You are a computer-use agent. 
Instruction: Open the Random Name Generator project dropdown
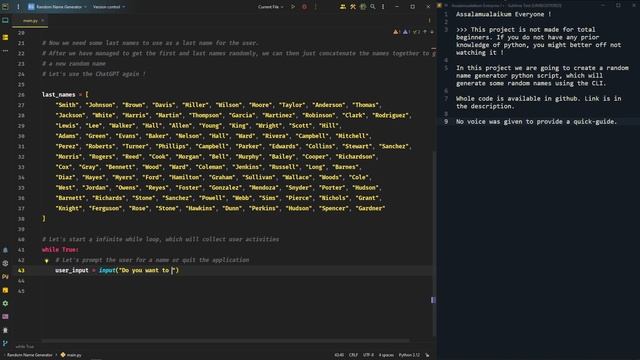[58, 7]
